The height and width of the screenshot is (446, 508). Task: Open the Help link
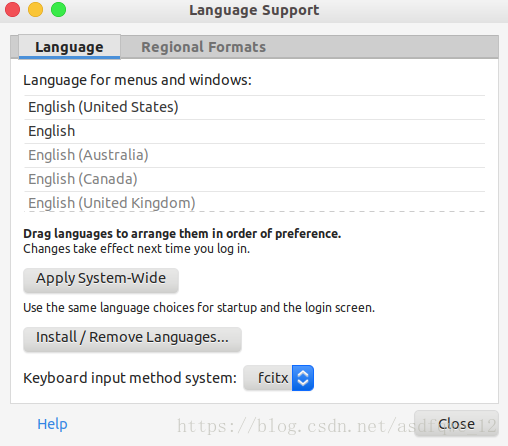pos(52,424)
